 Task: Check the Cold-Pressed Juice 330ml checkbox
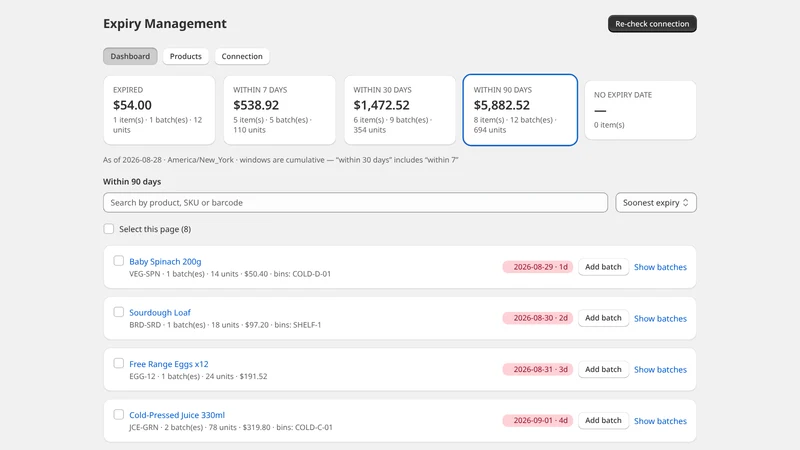[118, 414]
